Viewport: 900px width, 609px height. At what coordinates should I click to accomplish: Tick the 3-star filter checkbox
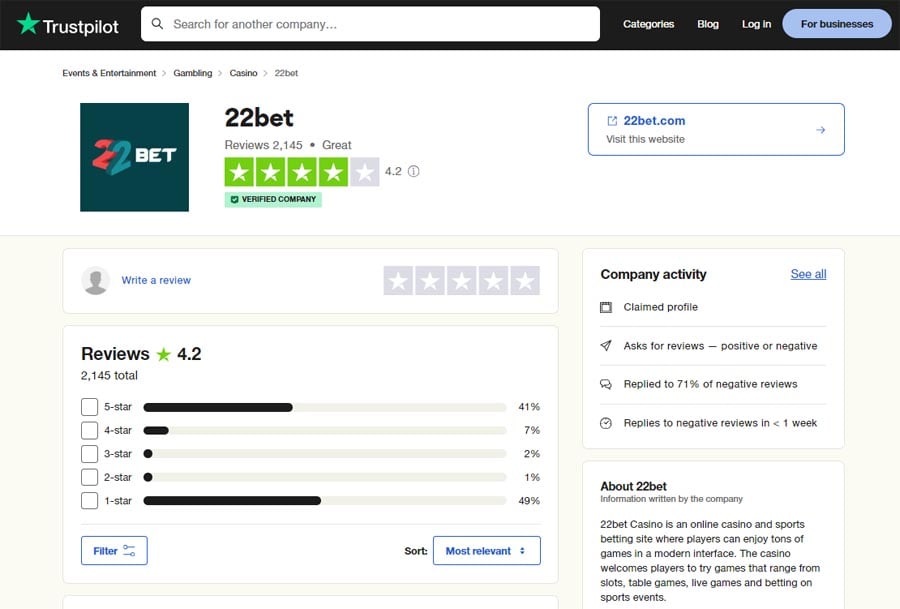click(x=90, y=454)
